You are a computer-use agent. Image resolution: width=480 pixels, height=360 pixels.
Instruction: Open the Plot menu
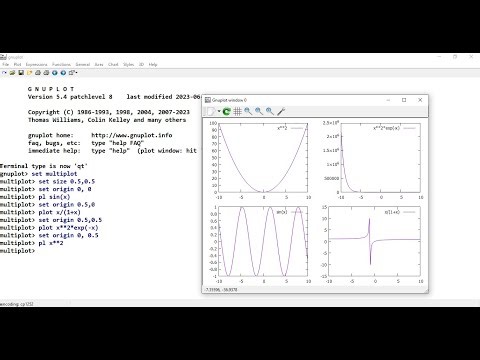pos(17,64)
